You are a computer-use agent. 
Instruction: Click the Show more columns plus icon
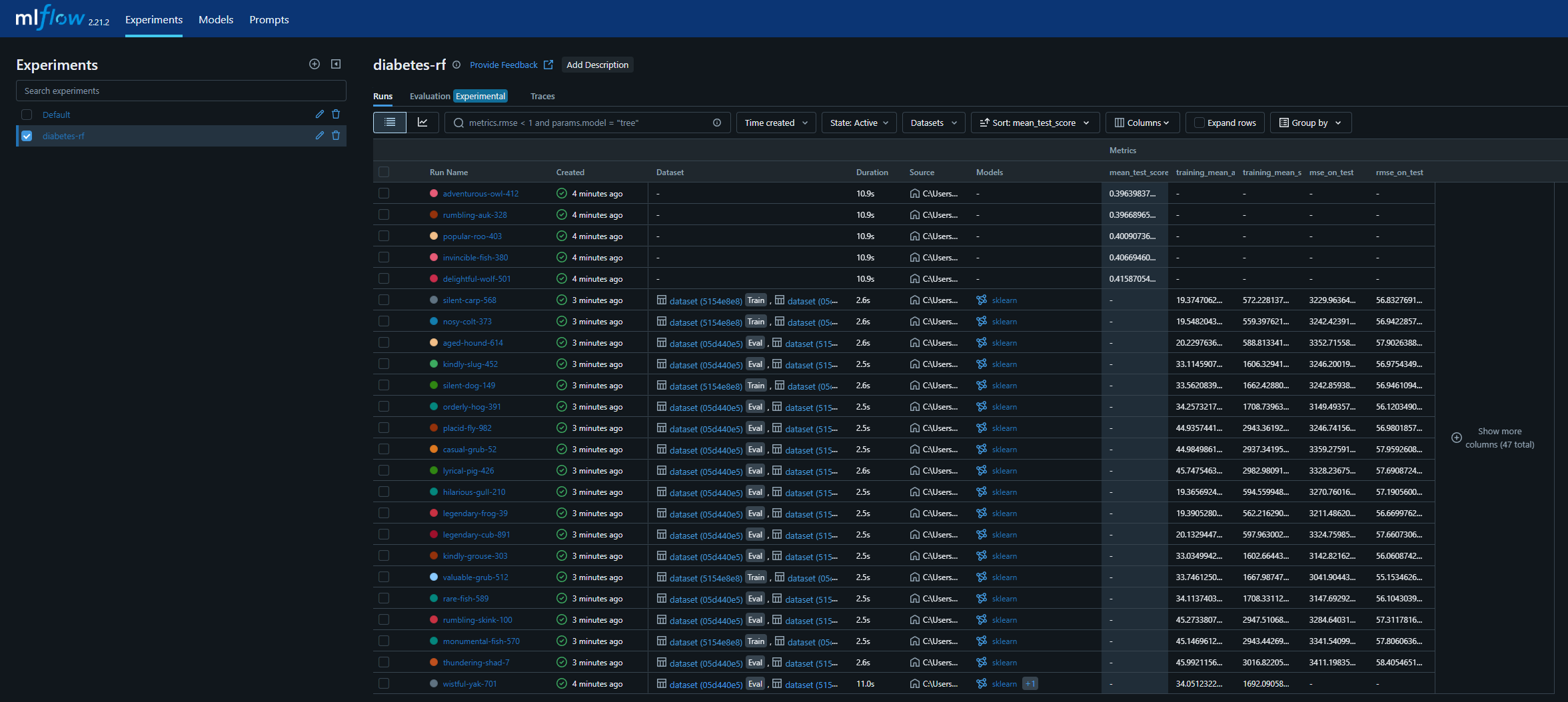[x=1457, y=438]
